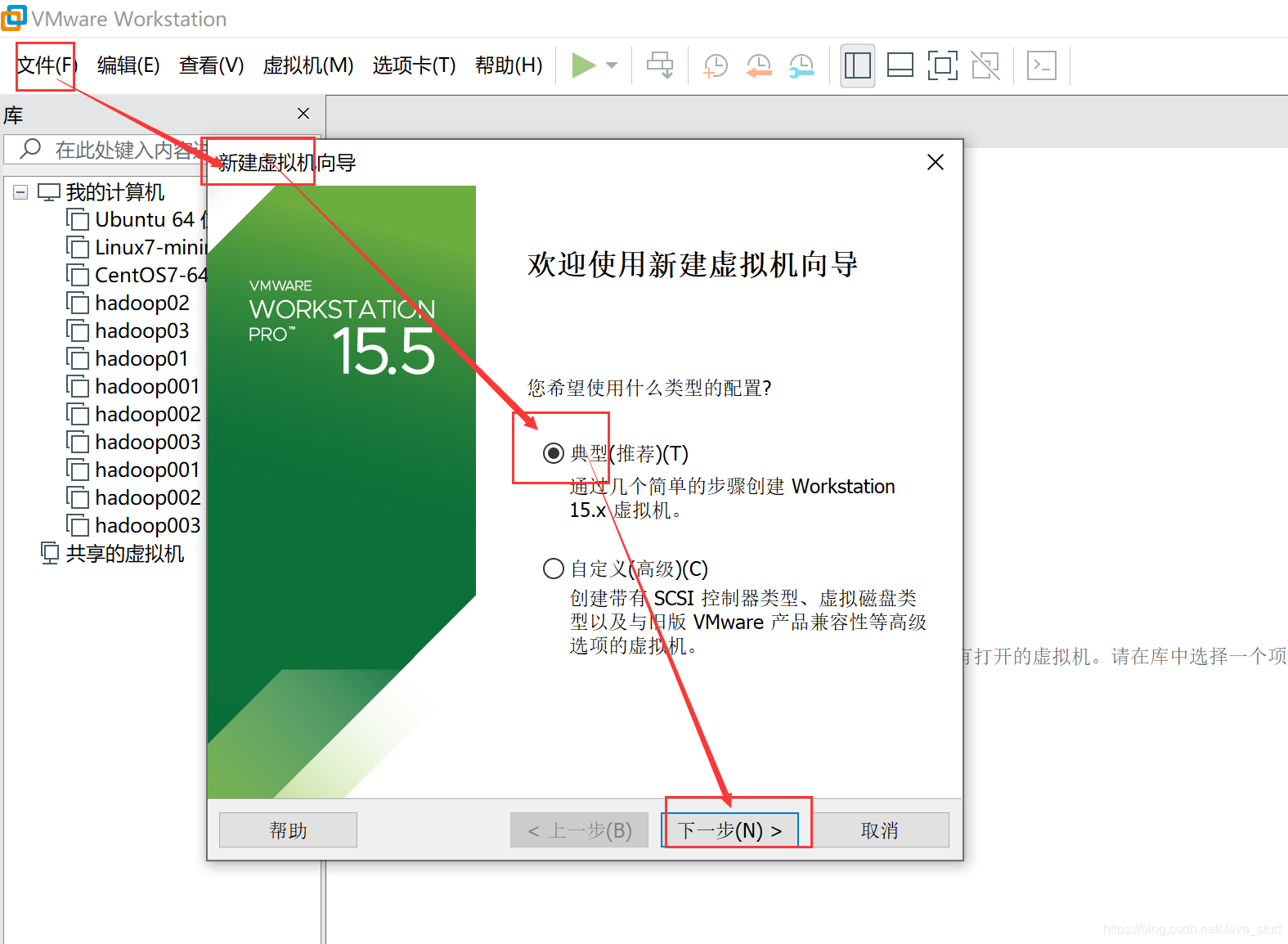Select 我的计算机 in the library tree
This screenshot has height=944, width=1288.
[x=114, y=192]
